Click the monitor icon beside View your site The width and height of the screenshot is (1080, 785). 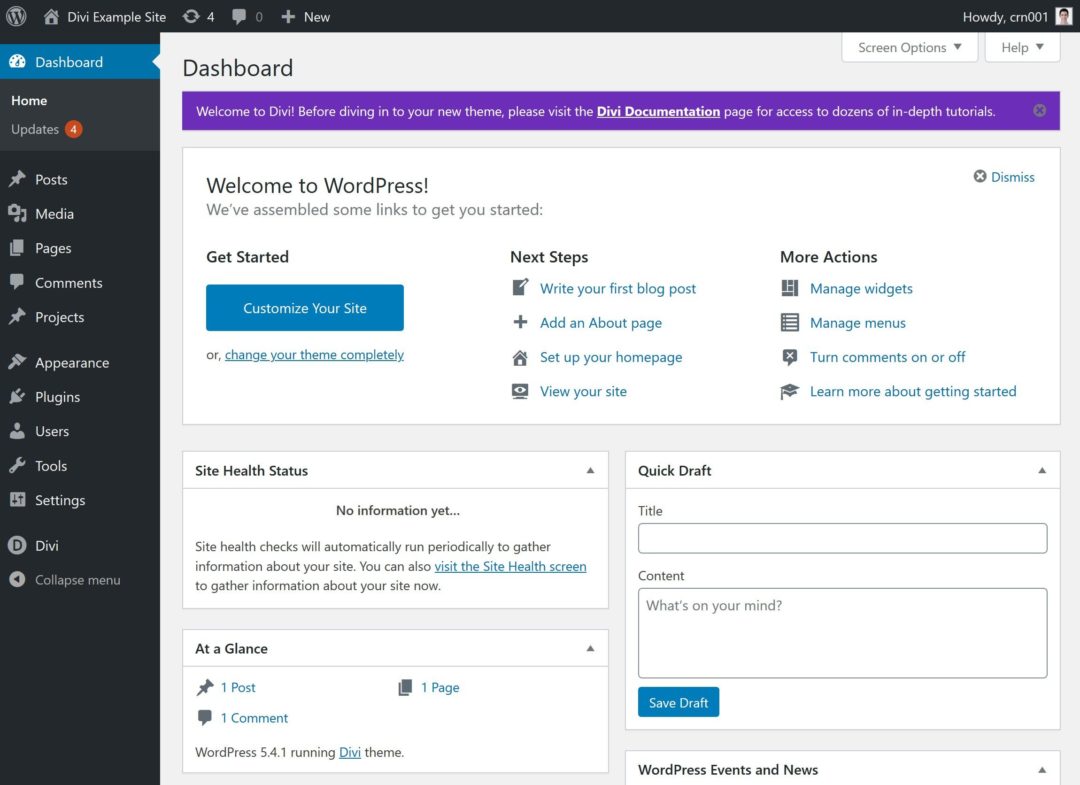pos(520,391)
